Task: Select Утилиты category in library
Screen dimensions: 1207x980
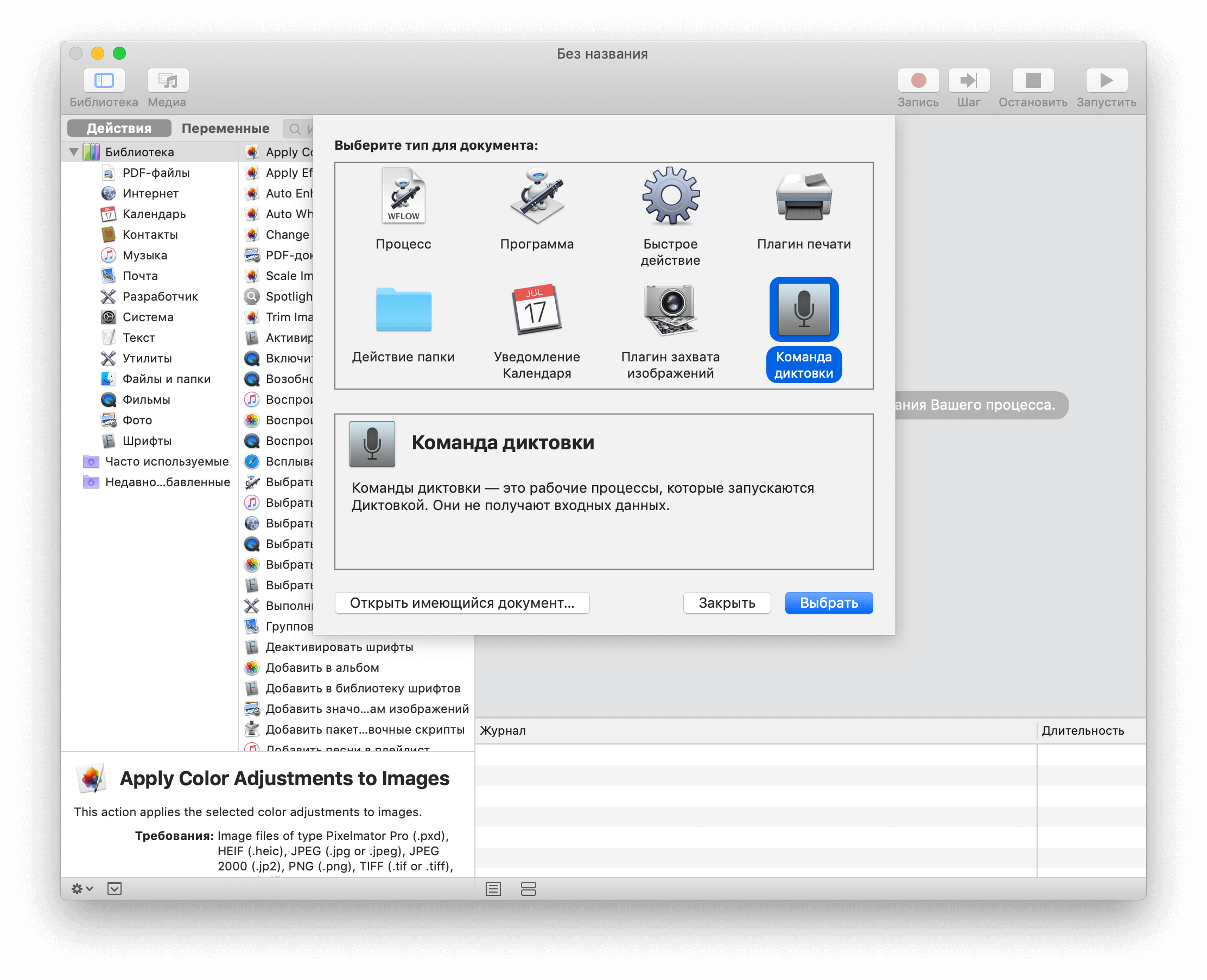Action: pos(149,358)
